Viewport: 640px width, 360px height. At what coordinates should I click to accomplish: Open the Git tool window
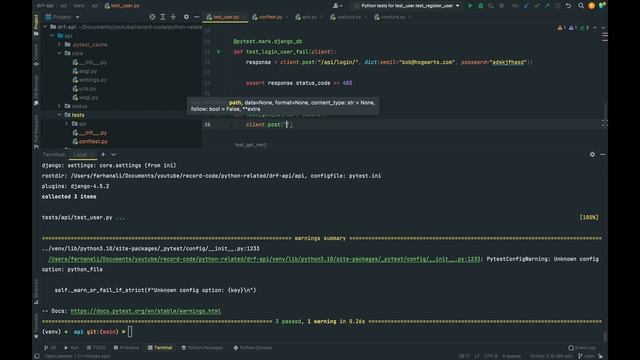(50, 348)
